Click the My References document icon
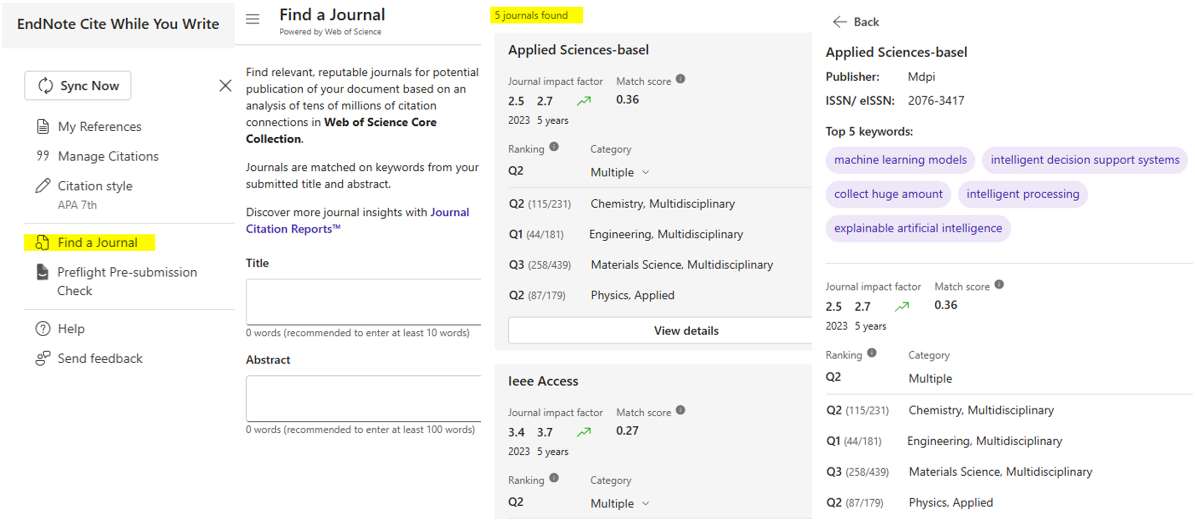The height and width of the screenshot is (520, 1195). 43,127
